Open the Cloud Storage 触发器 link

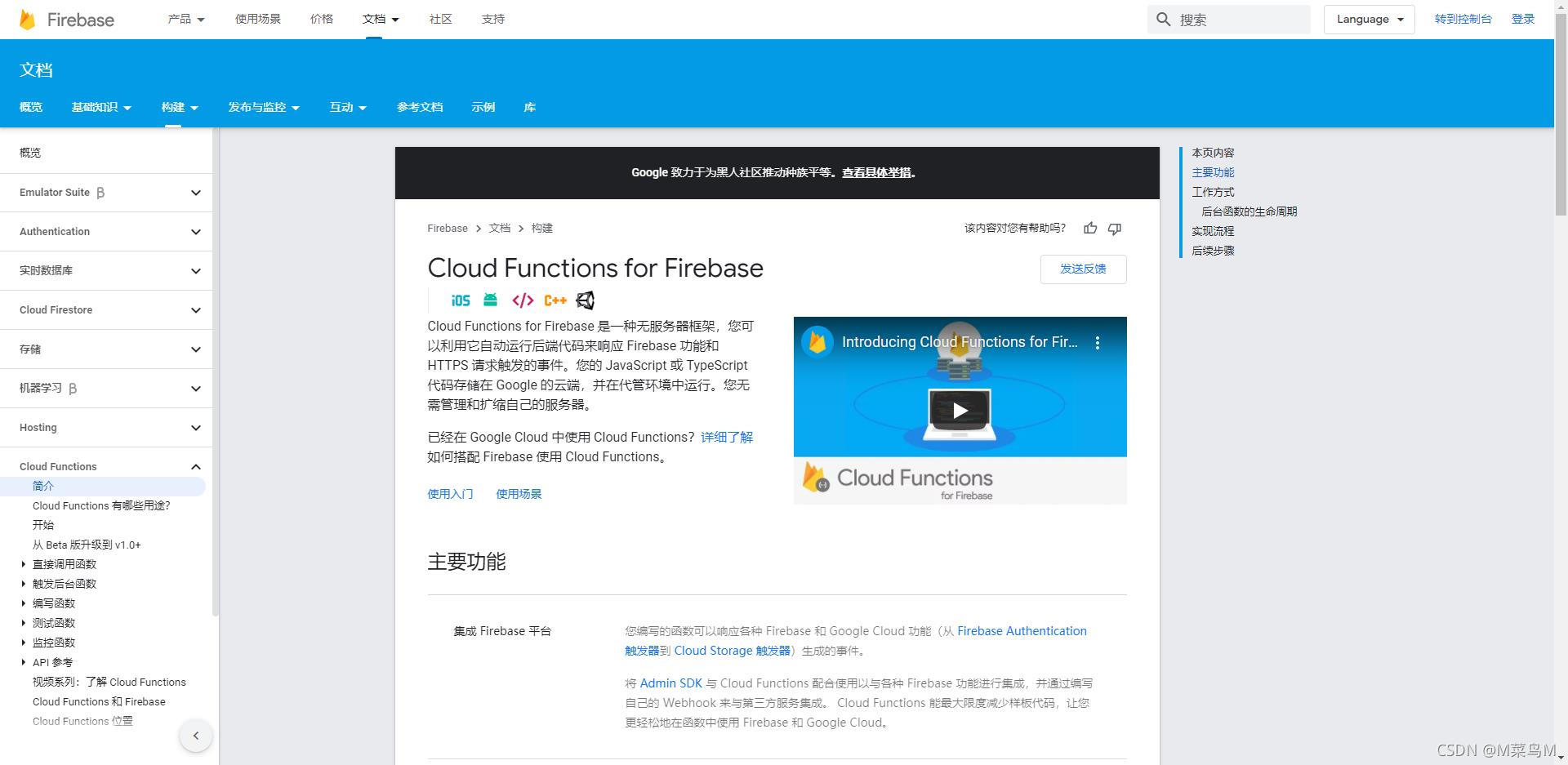pyautogui.click(x=732, y=651)
